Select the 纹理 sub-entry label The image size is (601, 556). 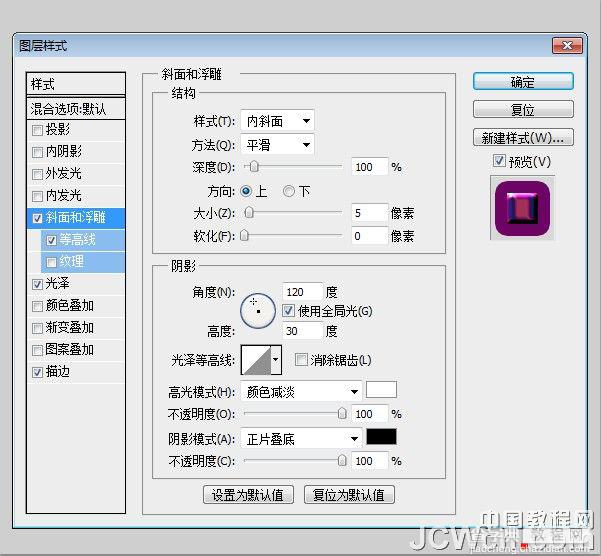[71, 262]
